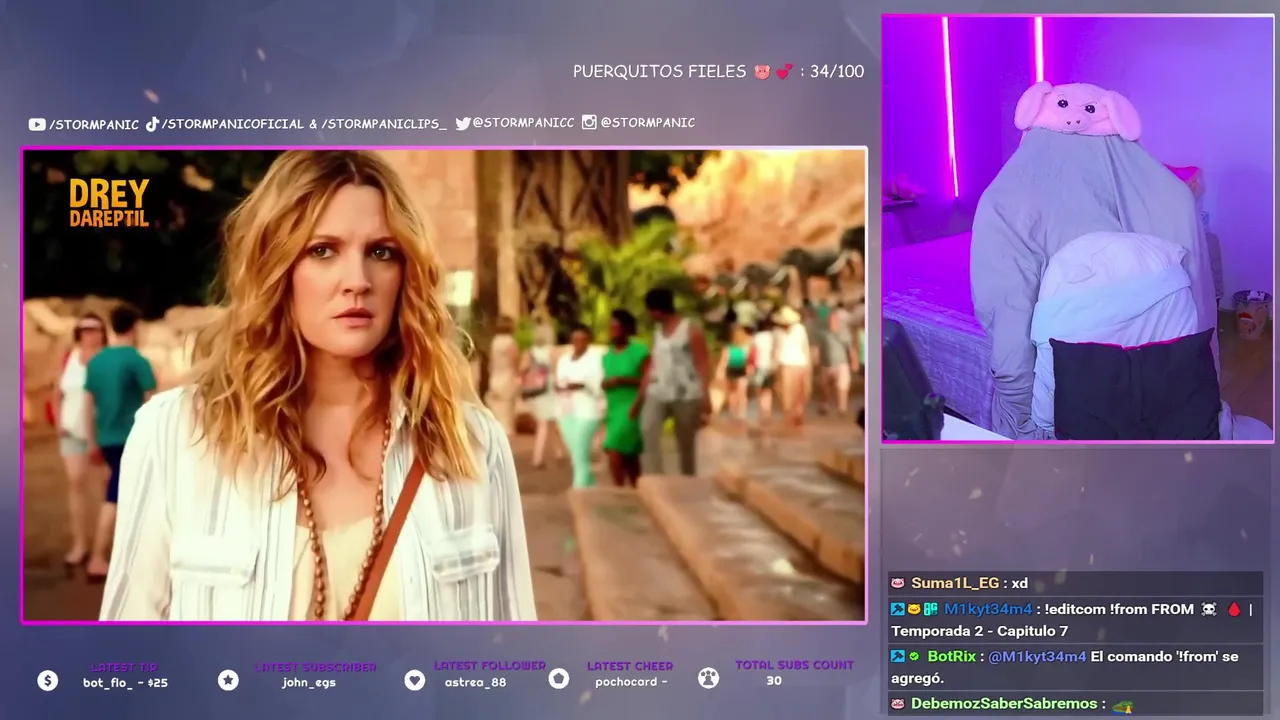Click the TOTAL SUBS COUNT label

[x=794, y=665]
